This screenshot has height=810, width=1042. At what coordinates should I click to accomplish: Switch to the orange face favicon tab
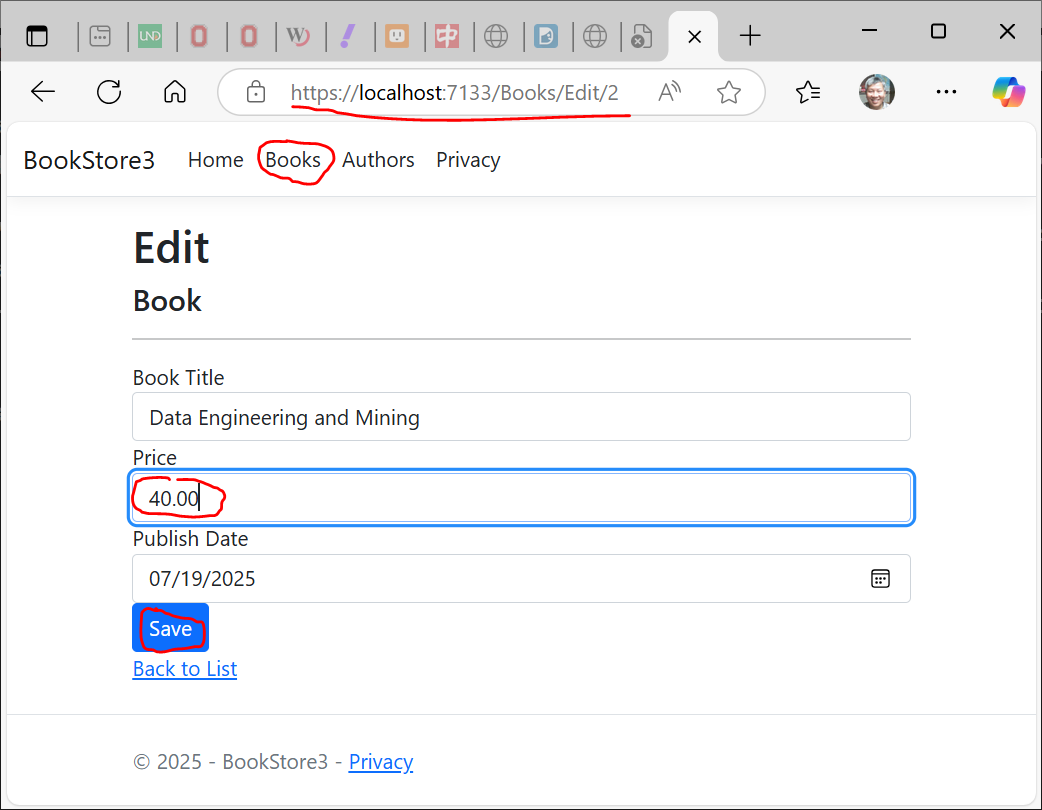[397, 36]
